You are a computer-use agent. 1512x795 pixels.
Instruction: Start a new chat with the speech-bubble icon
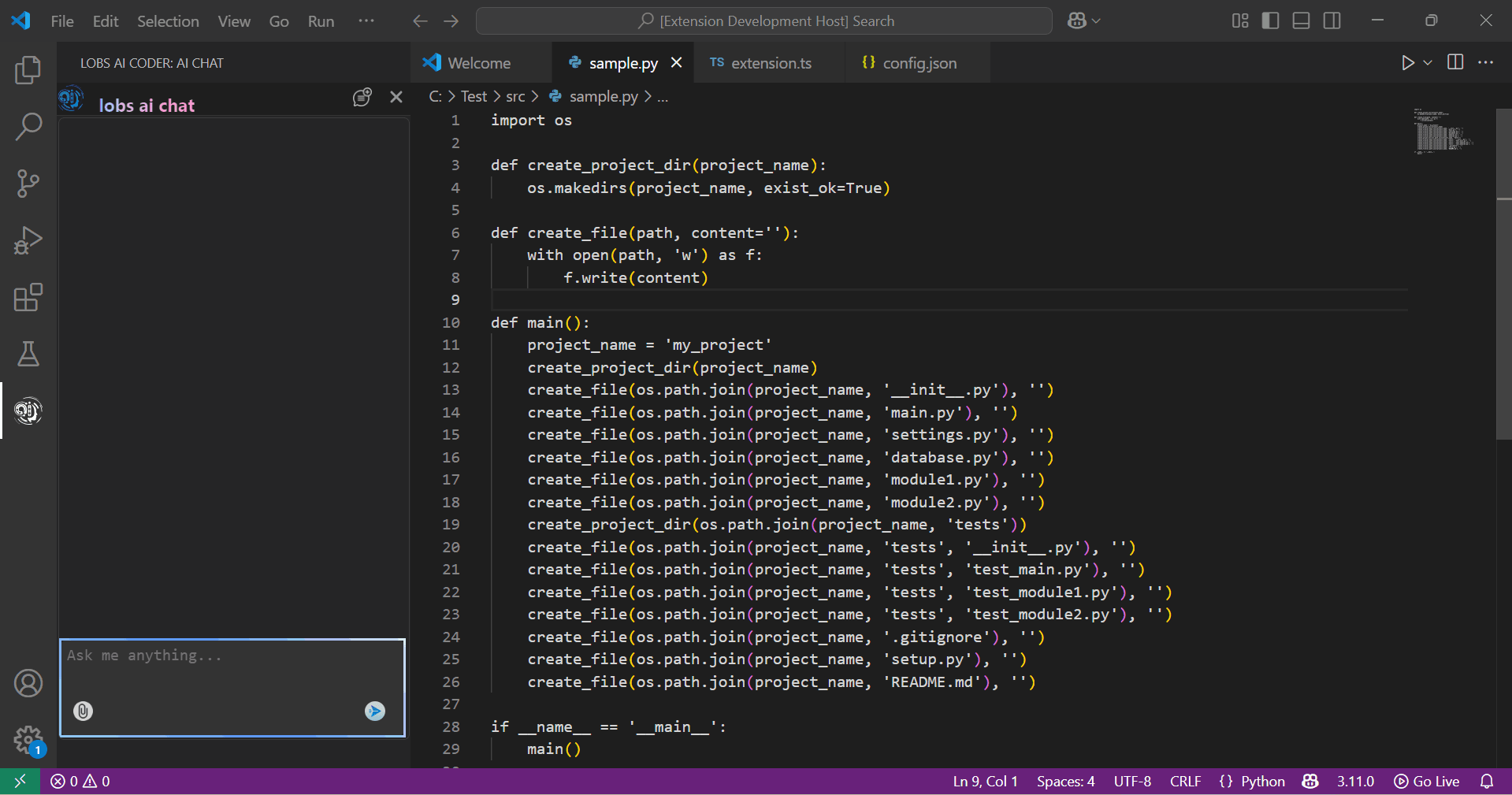click(x=362, y=97)
